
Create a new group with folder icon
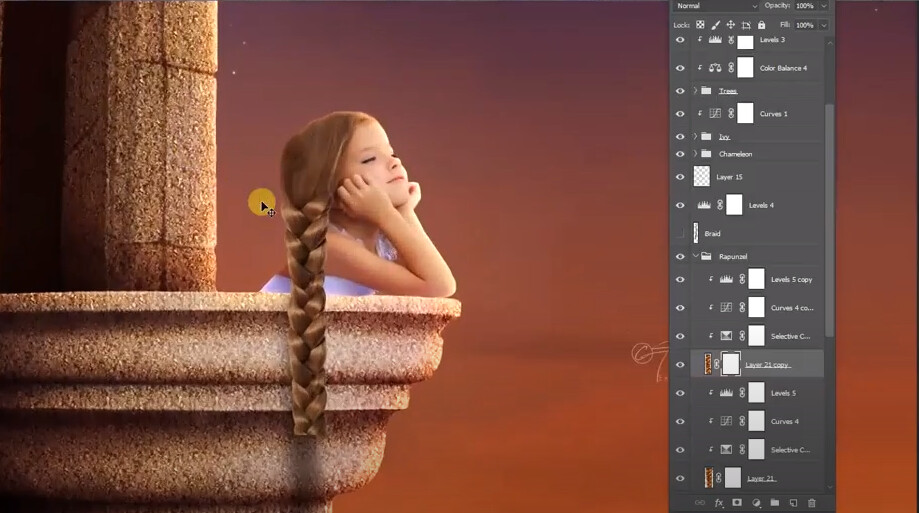pyautogui.click(x=774, y=502)
